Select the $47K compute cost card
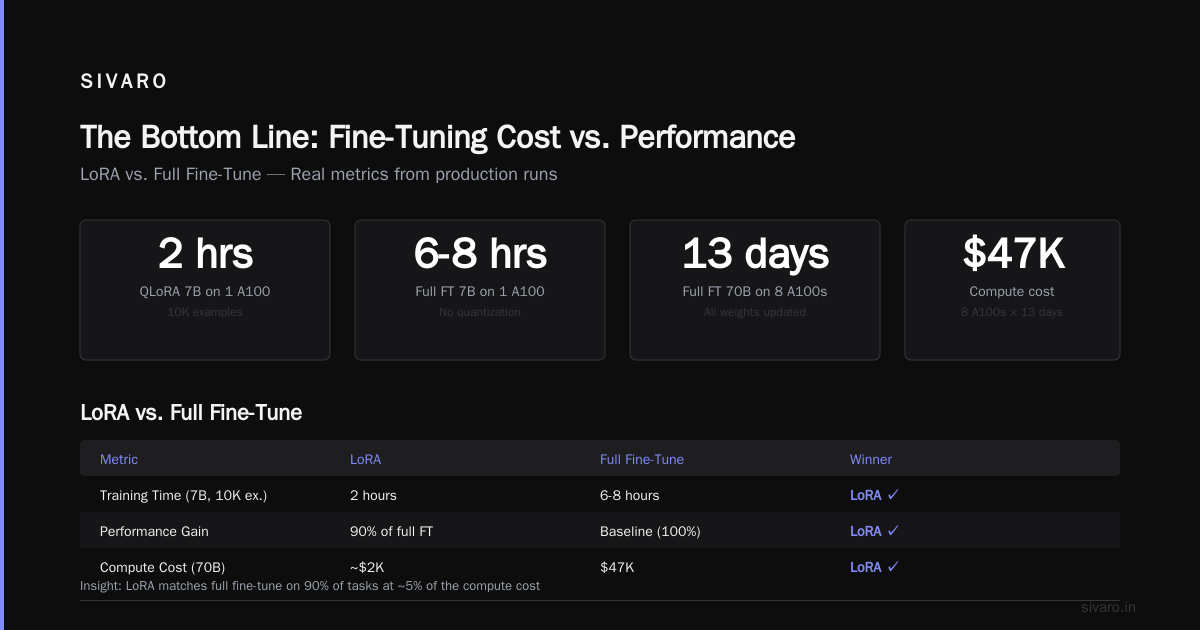 pyautogui.click(x=1012, y=290)
